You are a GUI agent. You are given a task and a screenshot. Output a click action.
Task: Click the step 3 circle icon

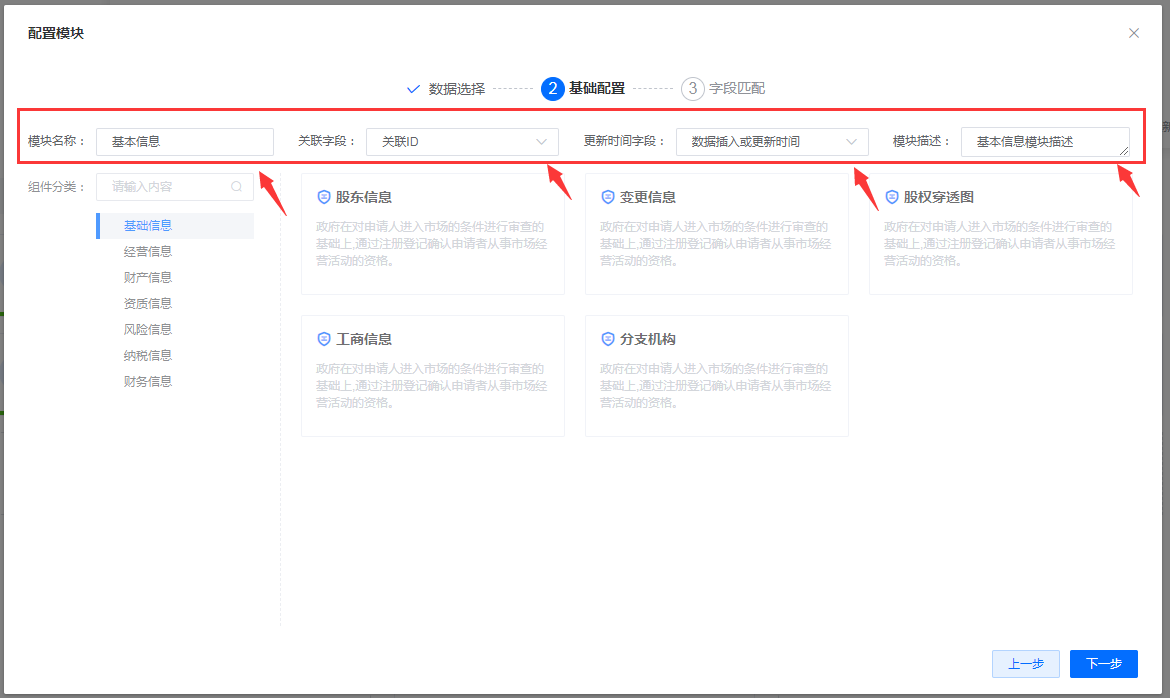pyautogui.click(x=692, y=89)
